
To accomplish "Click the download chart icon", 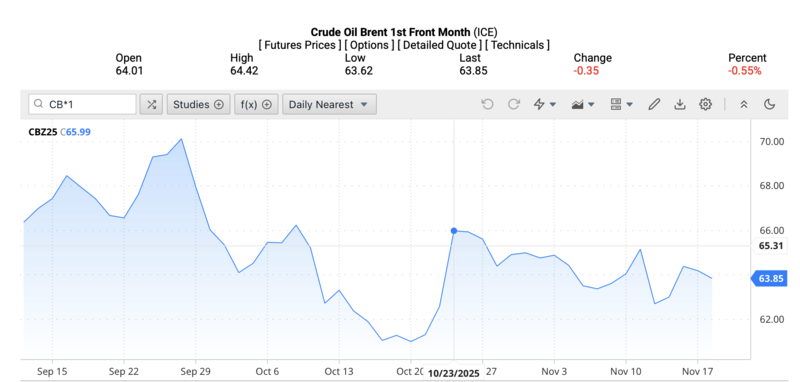I will tap(680, 105).
